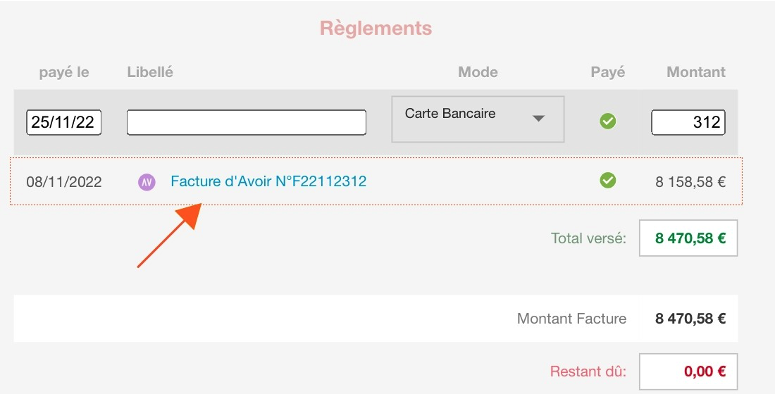Toggle the green paid checkmark for Carte Bancaire payment
The height and width of the screenshot is (395, 777).
[x=608, y=121]
